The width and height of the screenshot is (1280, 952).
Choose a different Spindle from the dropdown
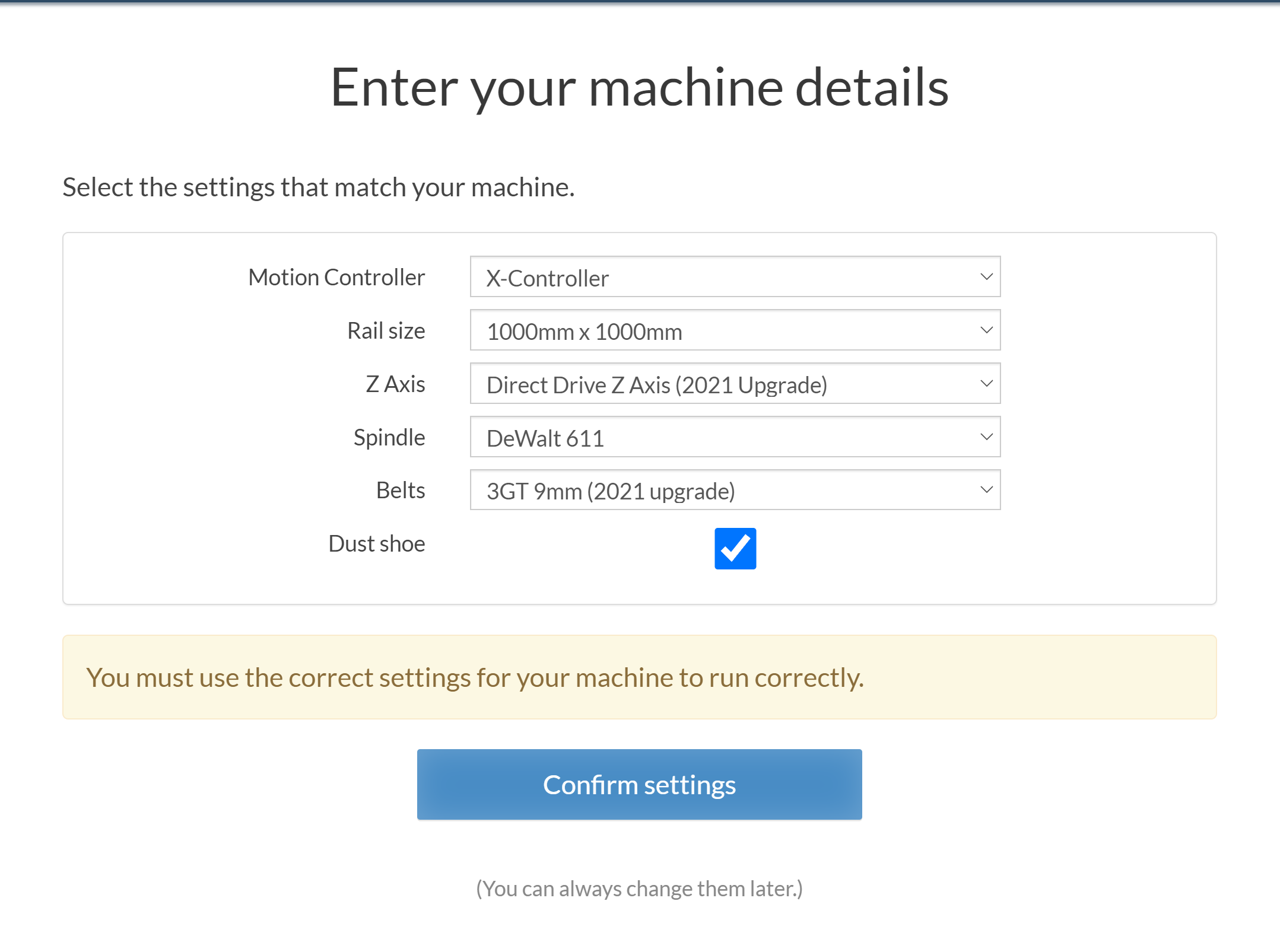pos(735,437)
